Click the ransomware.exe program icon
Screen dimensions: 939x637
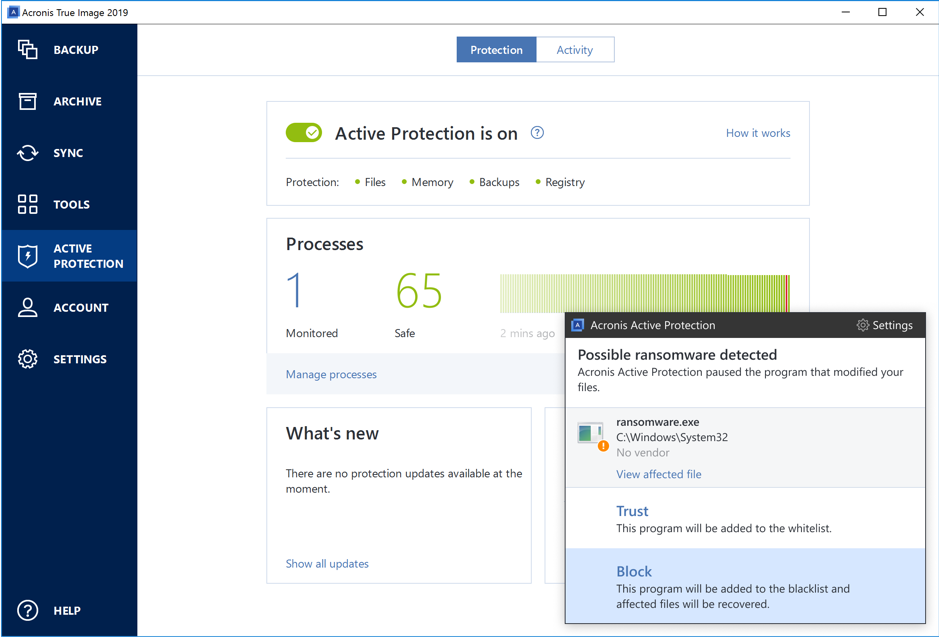click(591, 434)
